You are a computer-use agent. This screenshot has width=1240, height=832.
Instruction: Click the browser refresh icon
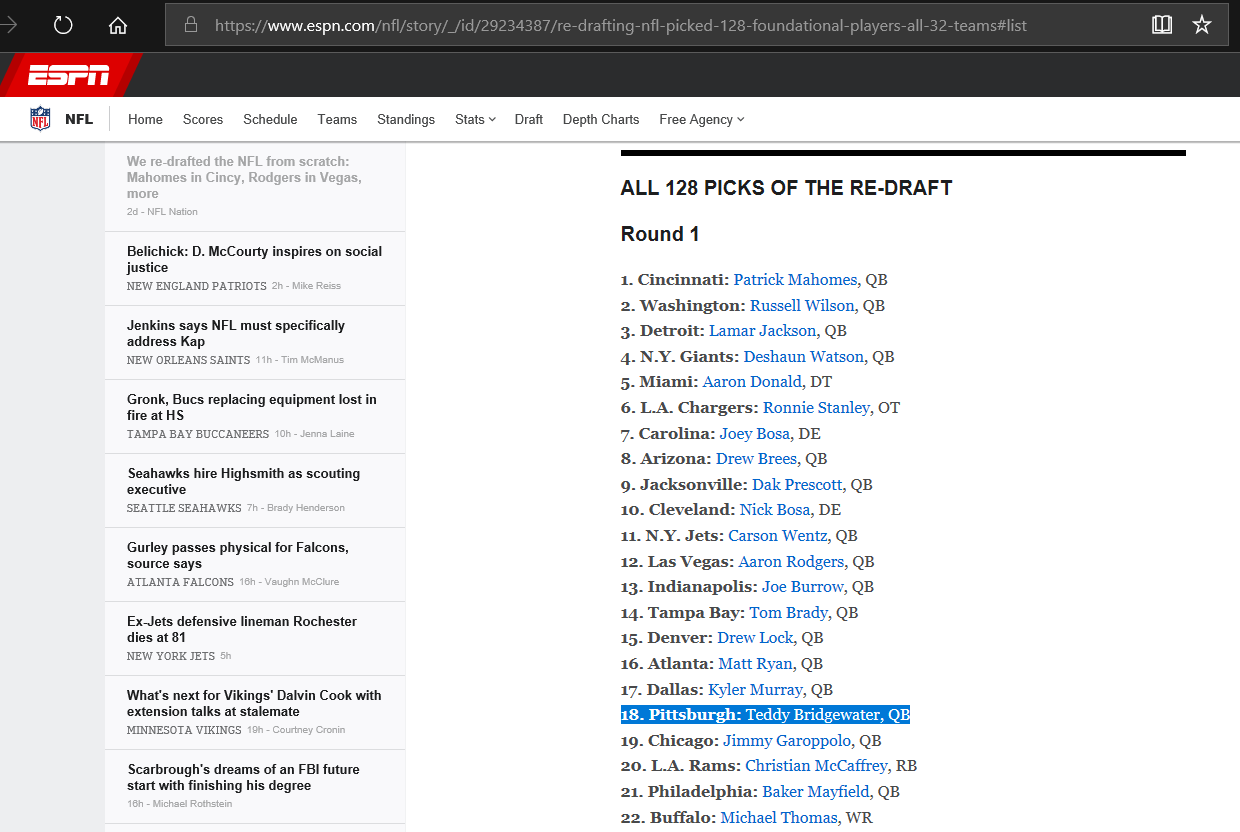click(63, 25)
